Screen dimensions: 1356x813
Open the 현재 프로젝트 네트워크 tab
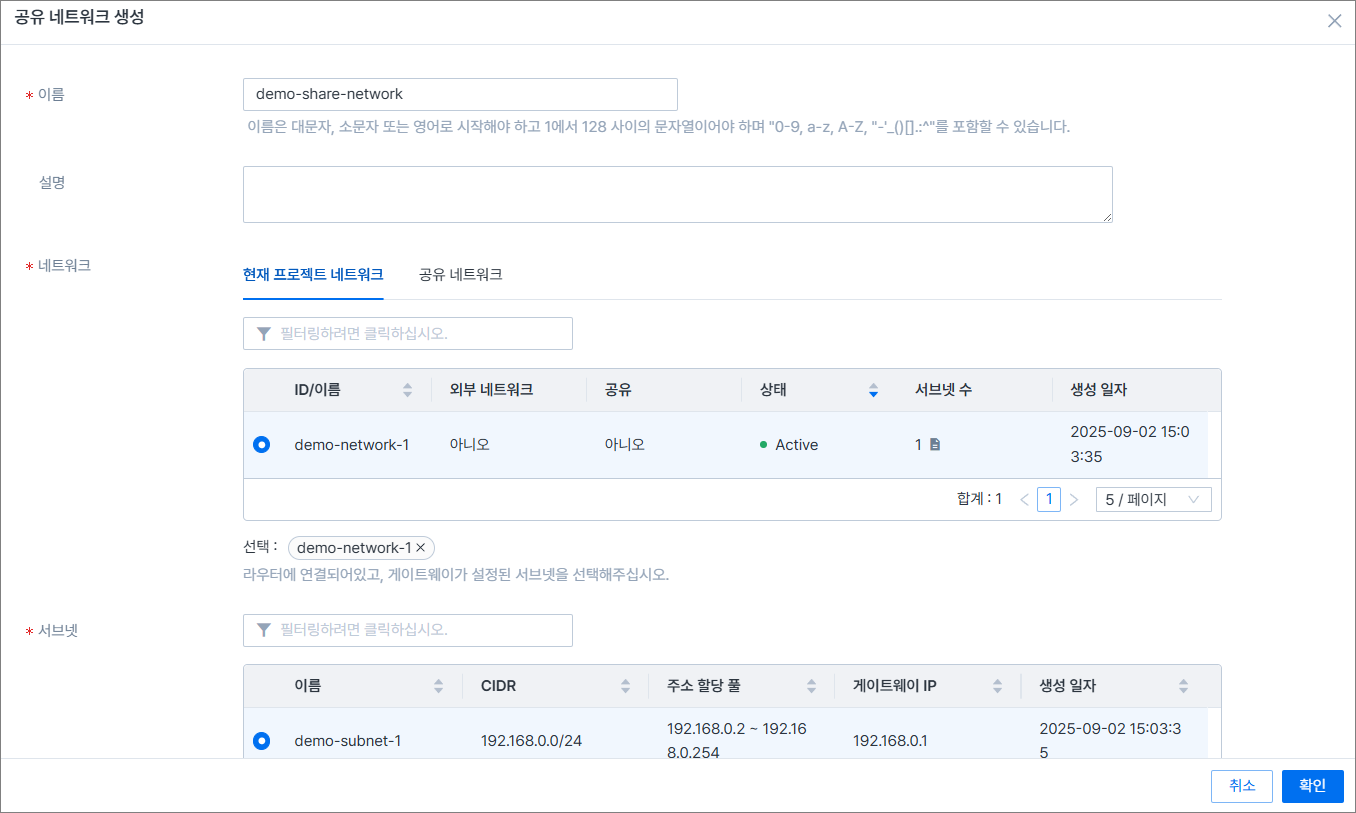click(x=313, y=275)
